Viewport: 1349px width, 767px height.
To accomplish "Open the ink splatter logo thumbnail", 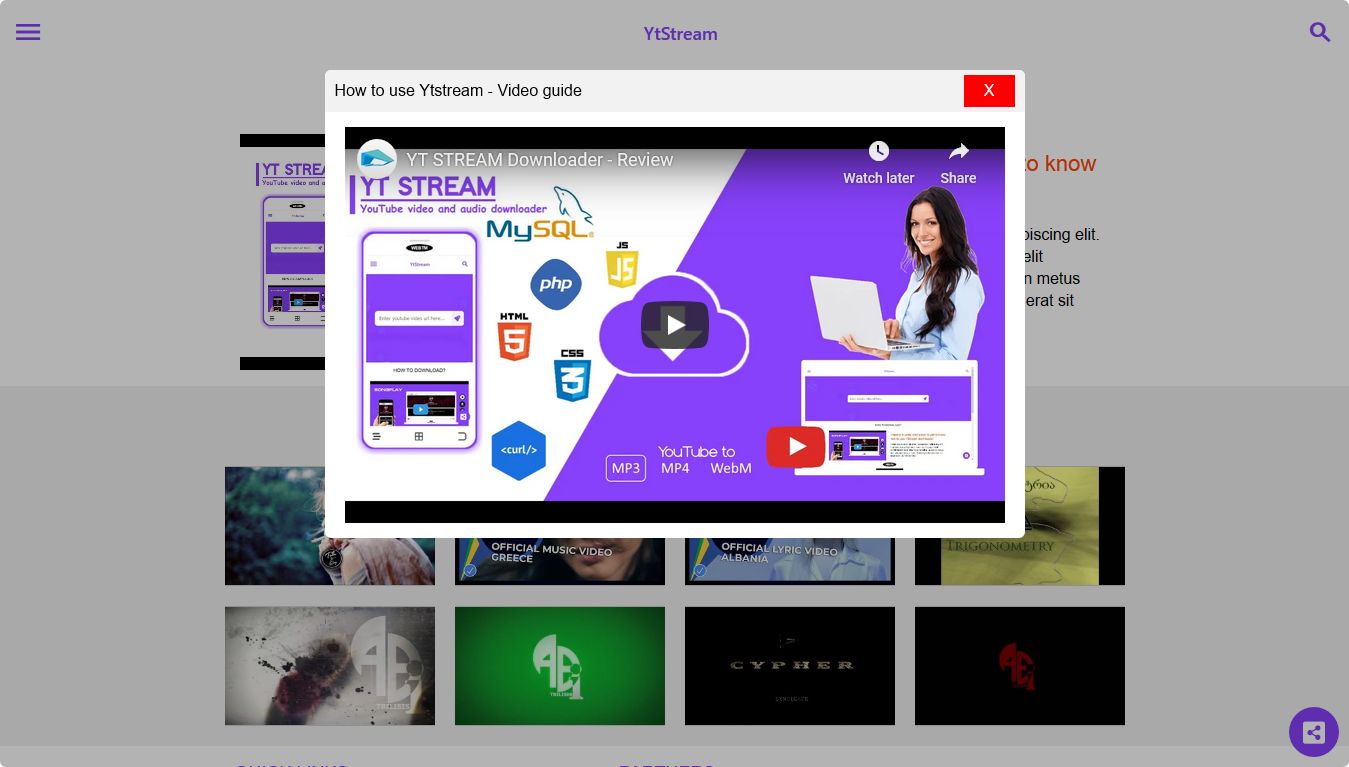I will tap(330, 666).
